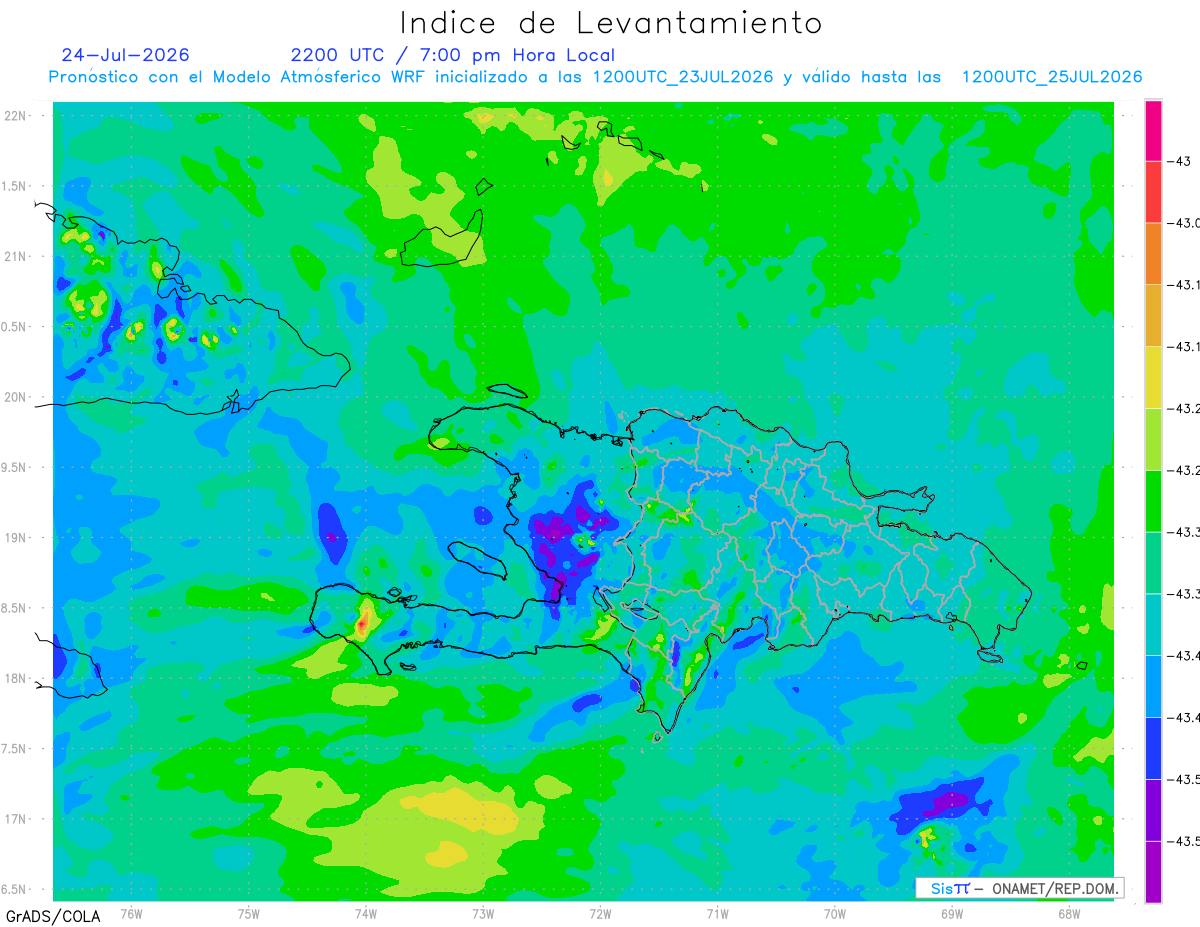Pick the violet swatch at the scale bottom
This screenshot has width=1200, height=927.
coord(1153,872)
